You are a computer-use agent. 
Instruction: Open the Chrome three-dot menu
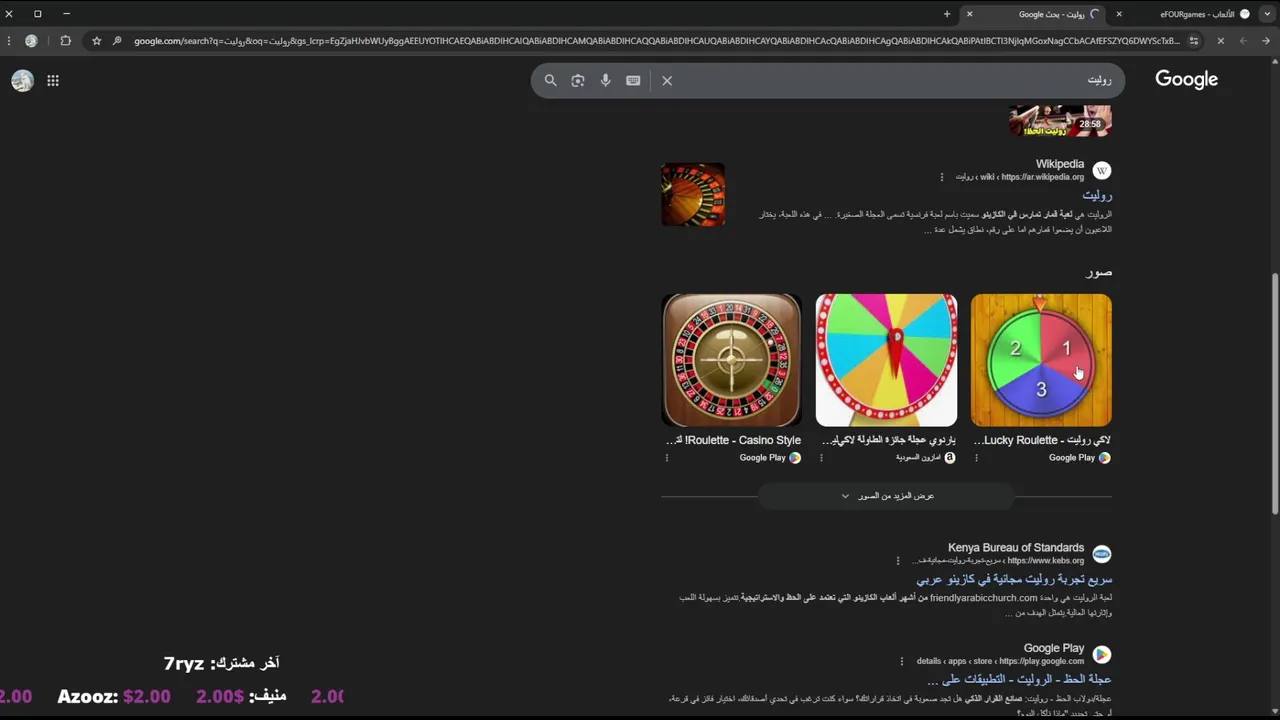click(9, 41)
